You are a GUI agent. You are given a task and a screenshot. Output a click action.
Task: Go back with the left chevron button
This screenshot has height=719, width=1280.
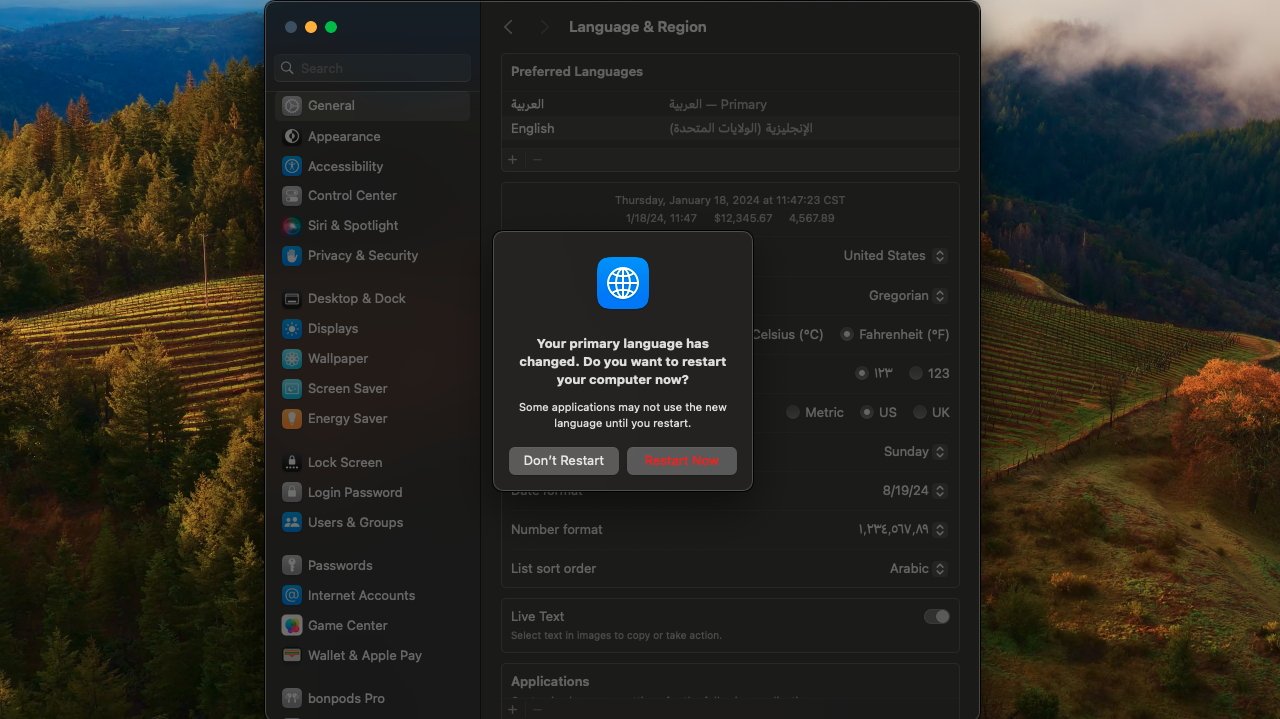pyautogui.click(x=508, y=27)
